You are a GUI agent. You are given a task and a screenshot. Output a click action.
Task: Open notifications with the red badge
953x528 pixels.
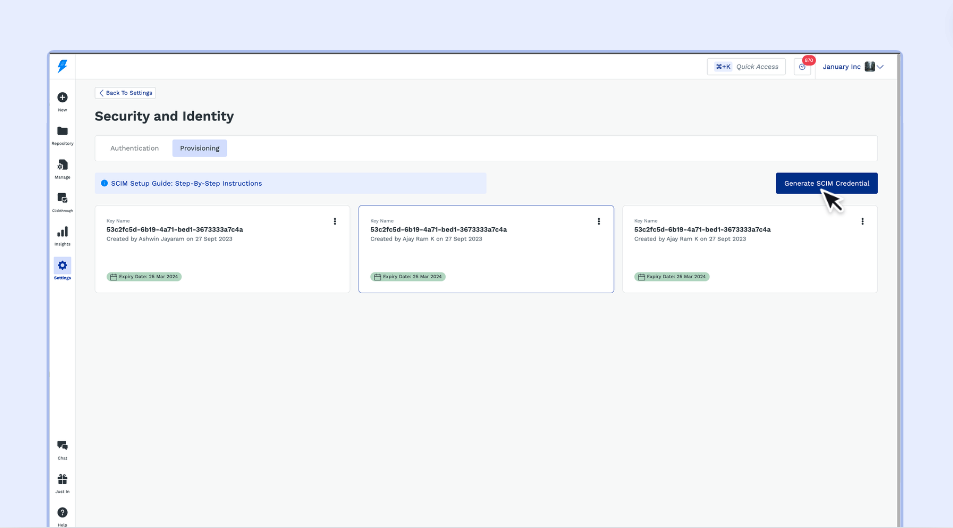(802, 66)
